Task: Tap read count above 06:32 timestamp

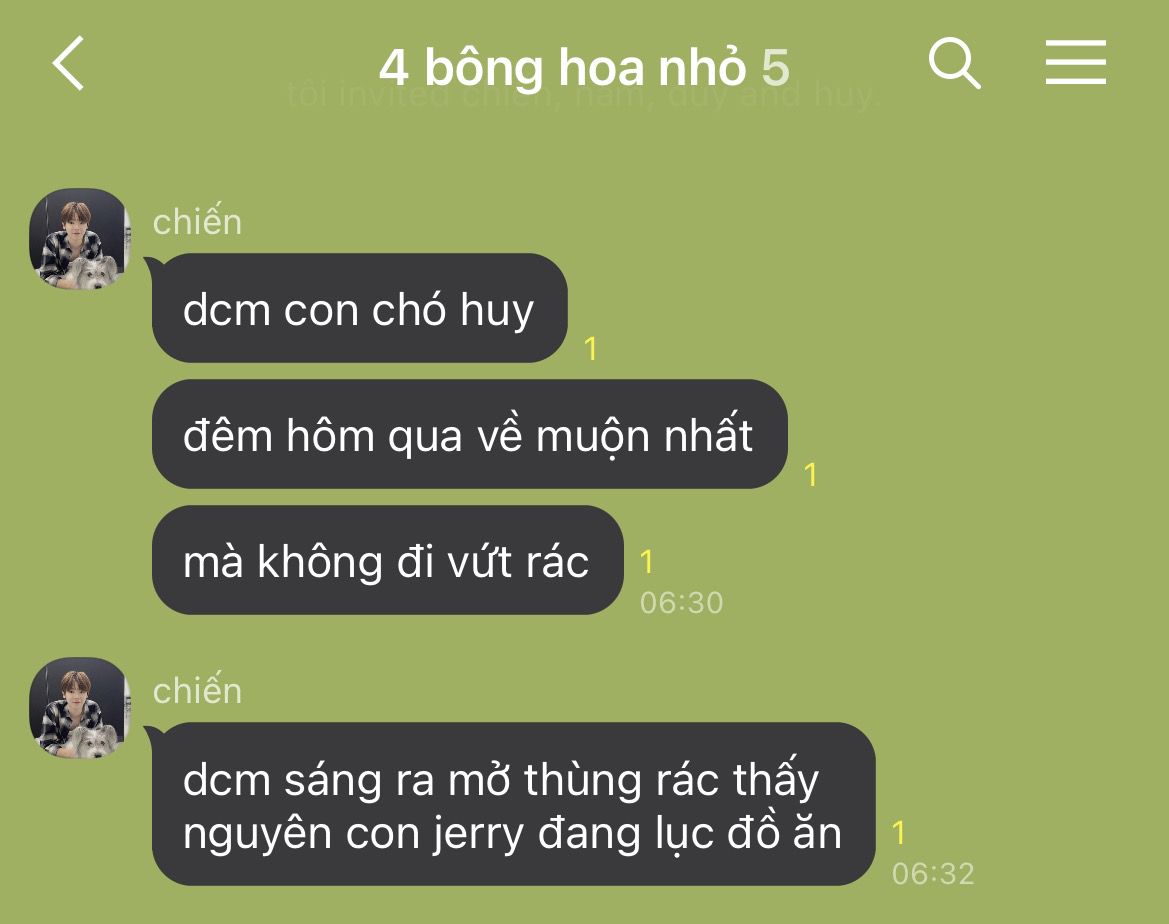Action: [898, 833]
